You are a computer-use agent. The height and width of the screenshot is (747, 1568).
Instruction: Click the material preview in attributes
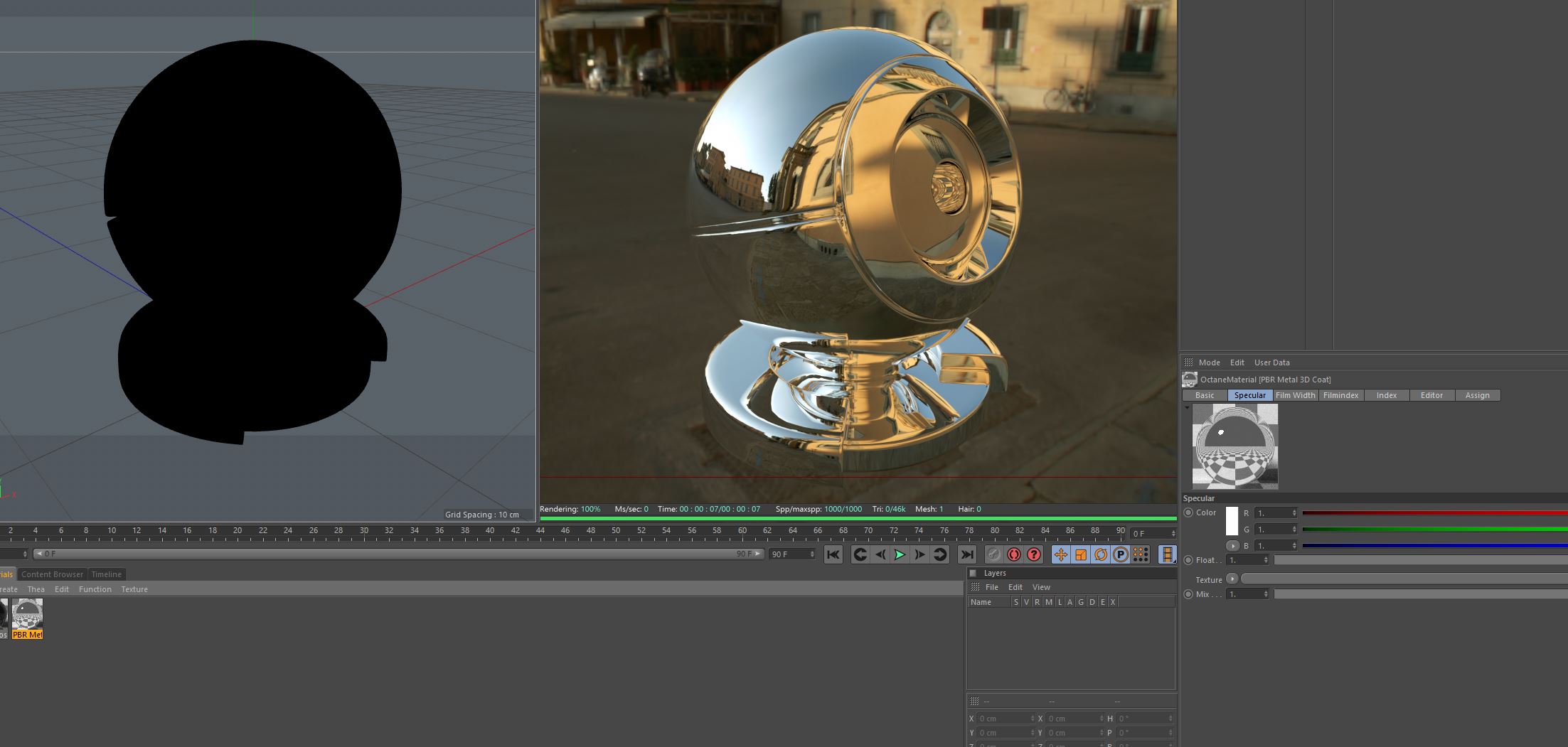[x=1235, y=446]
